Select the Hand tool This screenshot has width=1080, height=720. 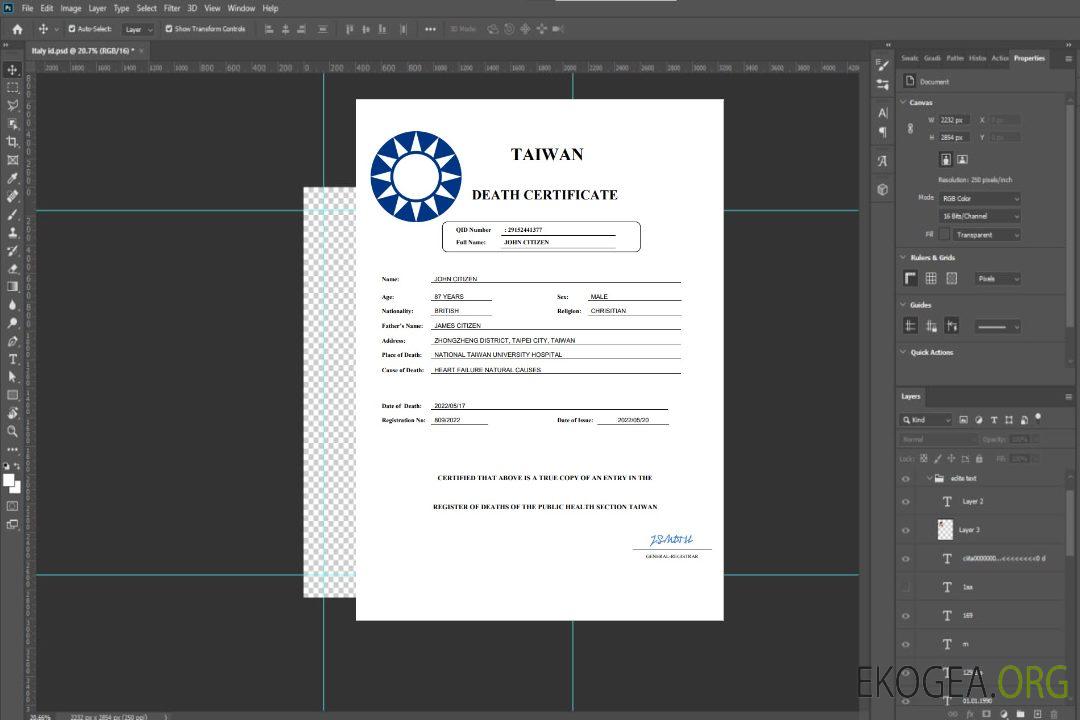12,413
